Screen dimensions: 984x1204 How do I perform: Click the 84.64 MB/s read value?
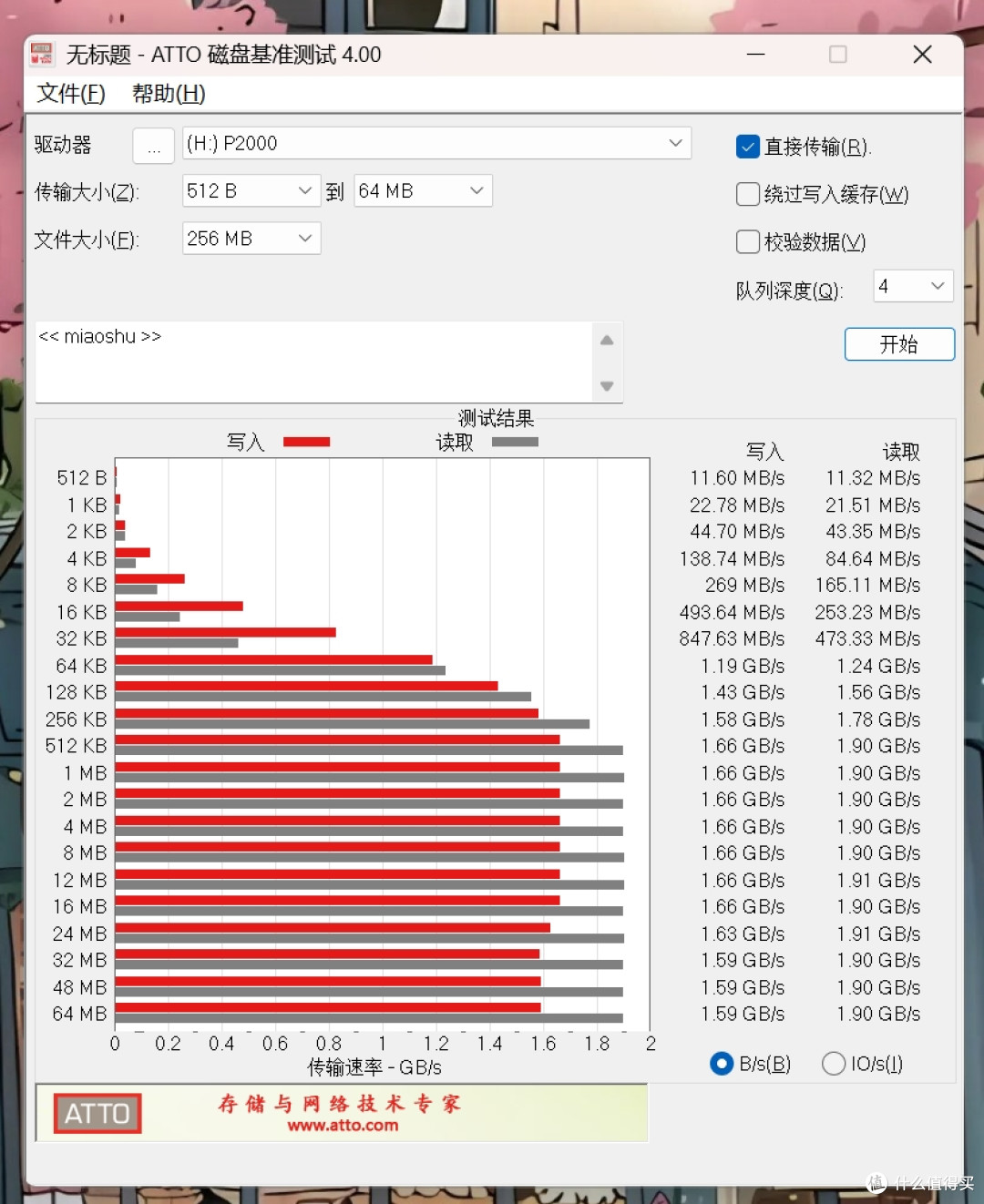click(873, 558)
